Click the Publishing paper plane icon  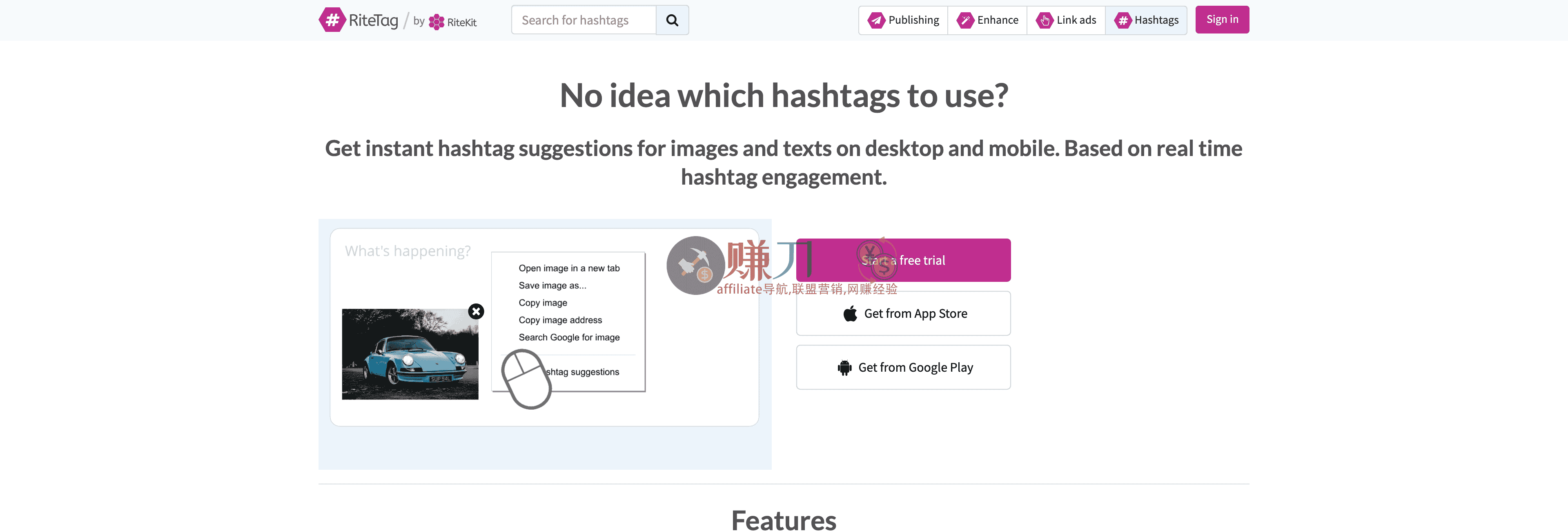click(x=876, y=20)
